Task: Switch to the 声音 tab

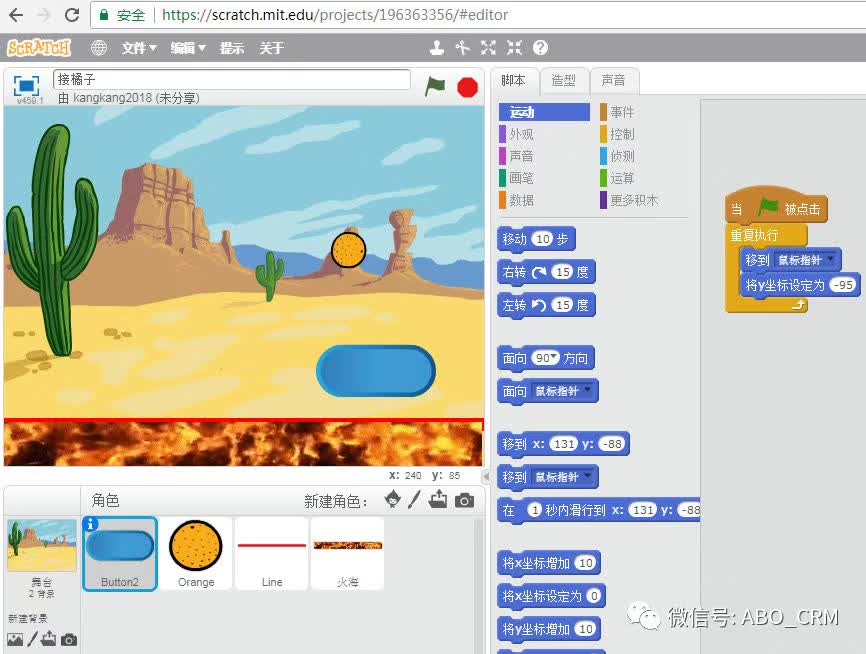Action: 613,81
